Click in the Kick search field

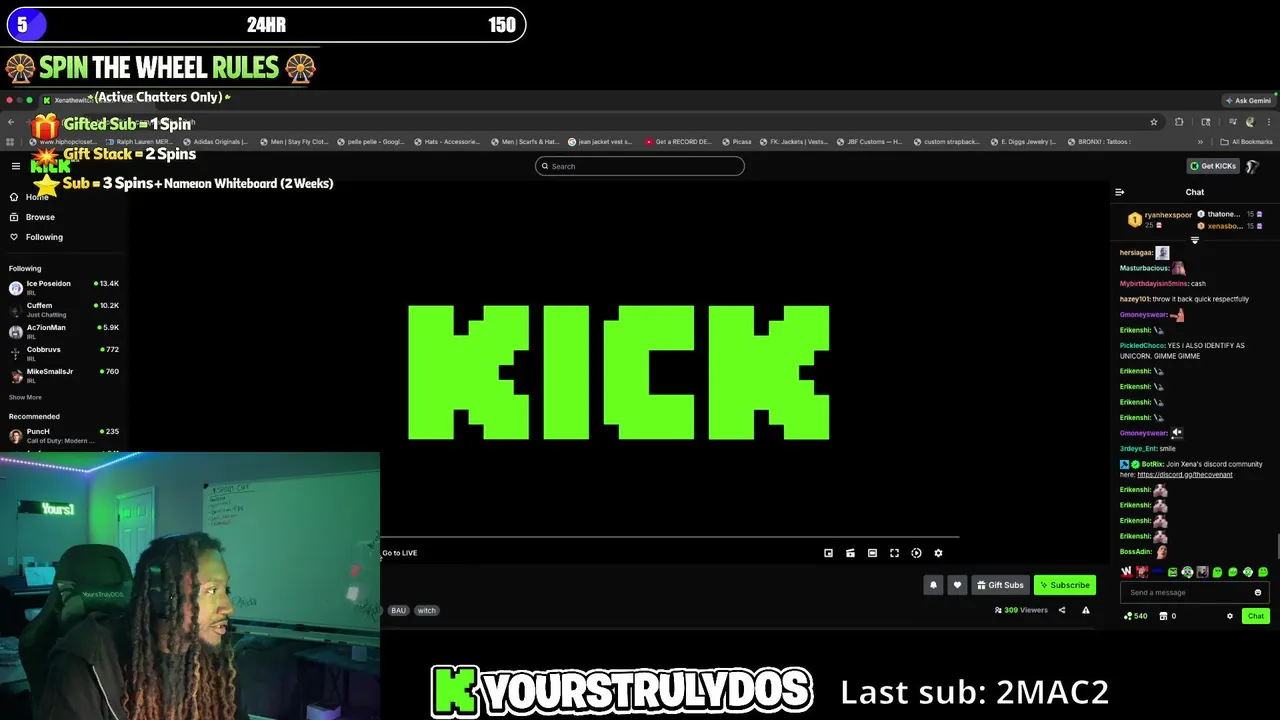tap(640, 166)
